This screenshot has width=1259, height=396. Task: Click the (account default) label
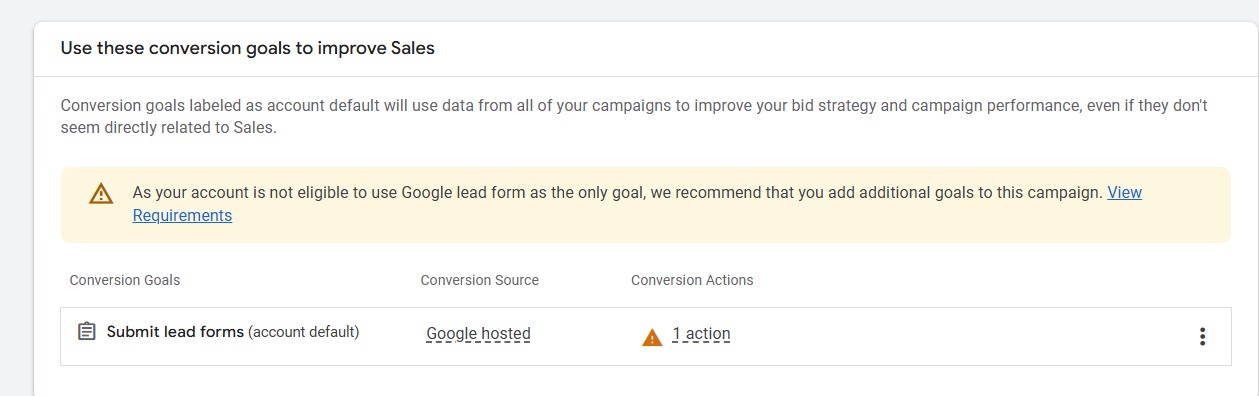304,331
